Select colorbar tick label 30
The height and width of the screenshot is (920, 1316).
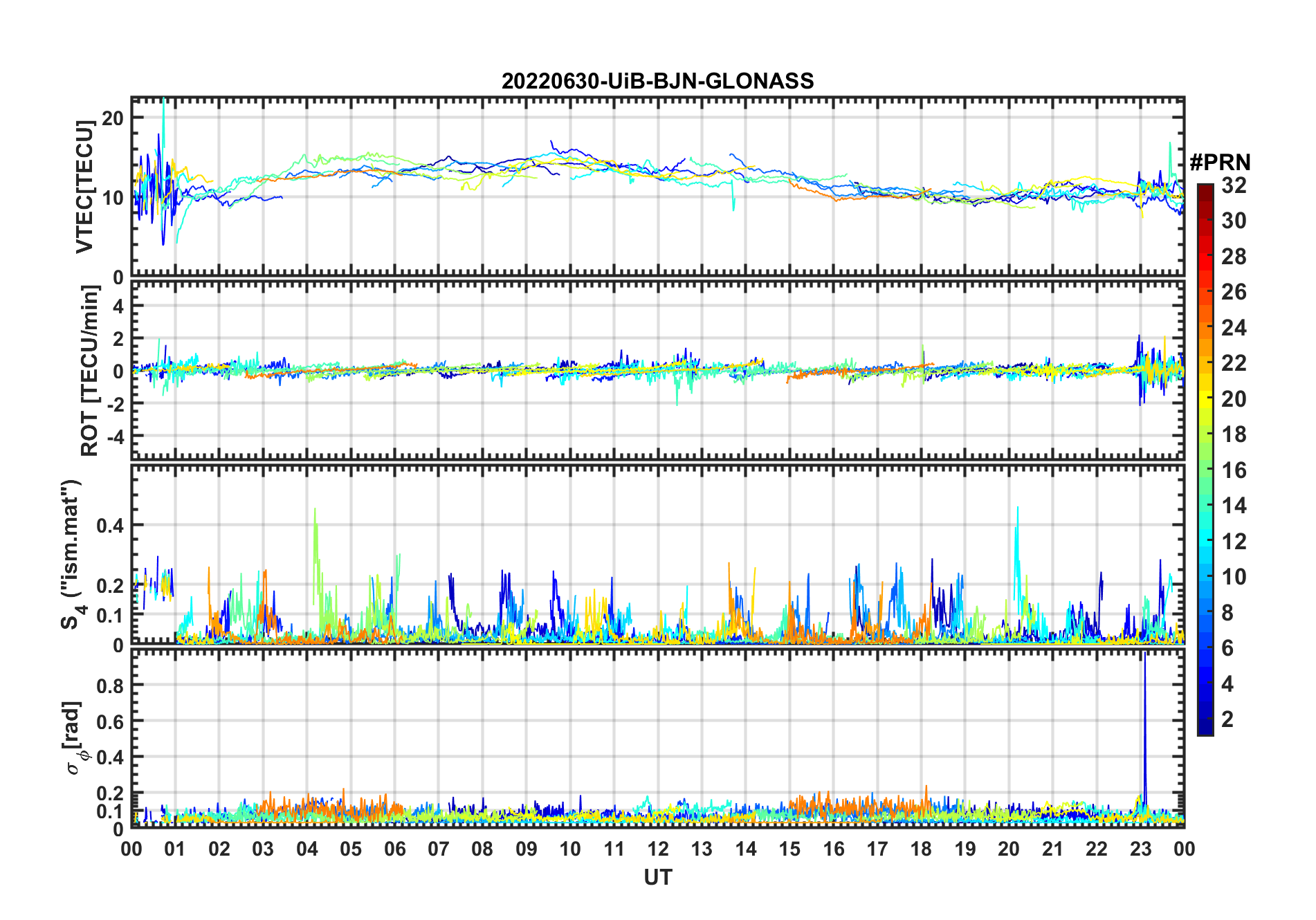[1234, 221]
